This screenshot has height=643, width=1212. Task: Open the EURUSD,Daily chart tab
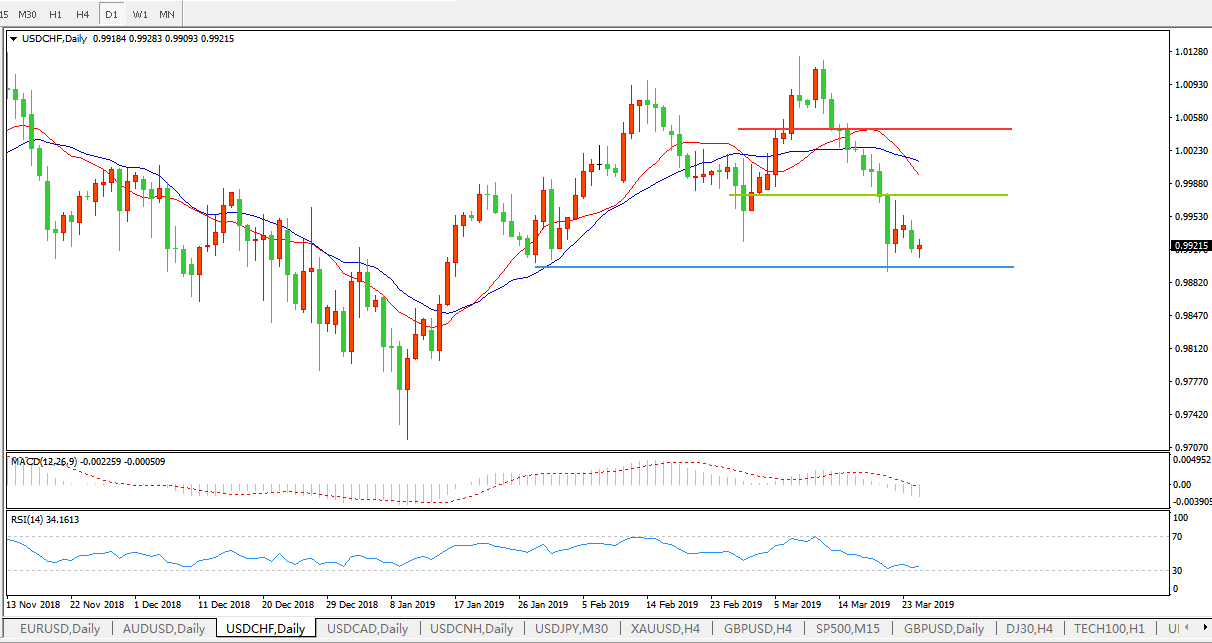(56, 629)
